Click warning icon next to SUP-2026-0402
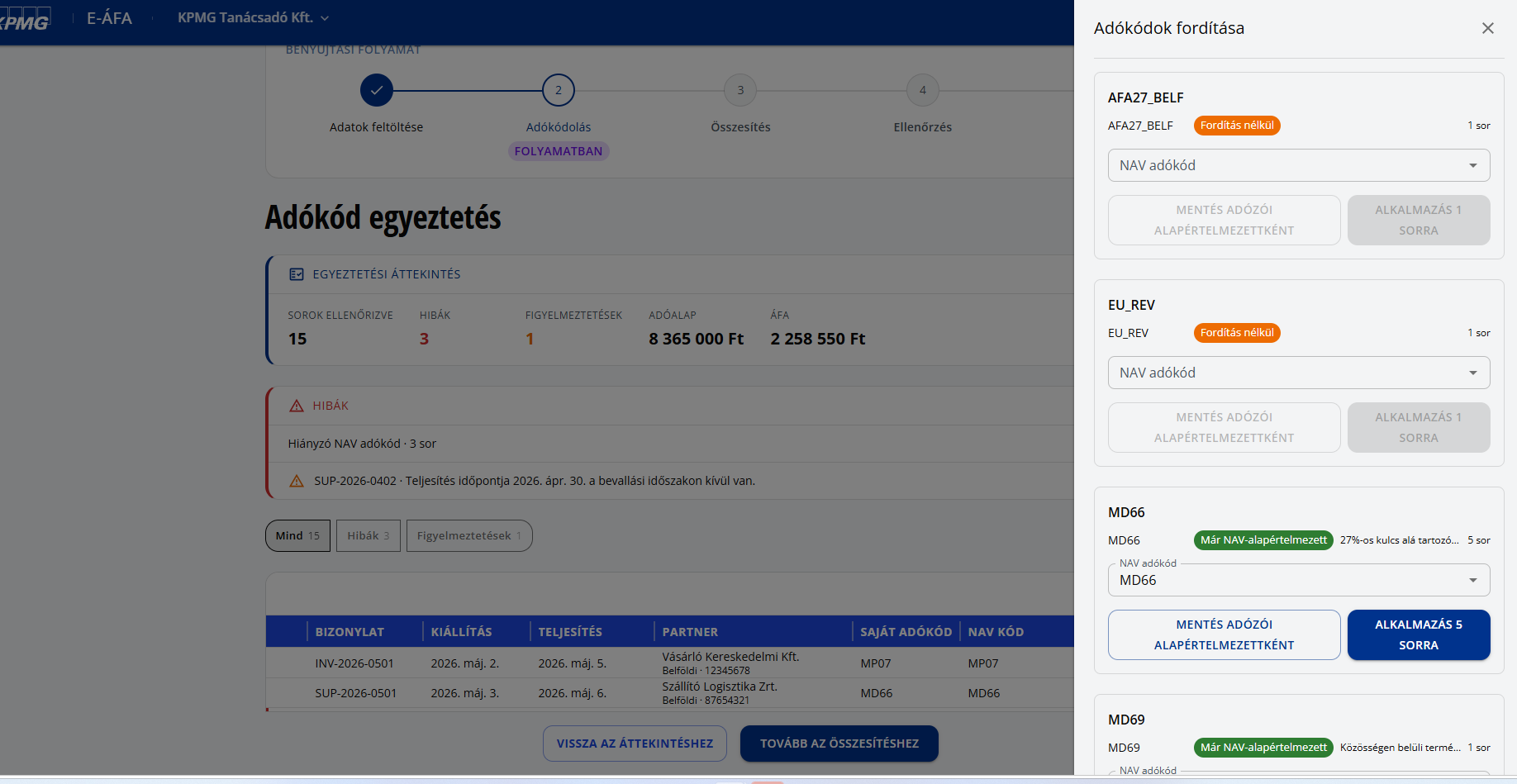Image resolution: width=1517 pixels, height=784 pixels. 297,481
